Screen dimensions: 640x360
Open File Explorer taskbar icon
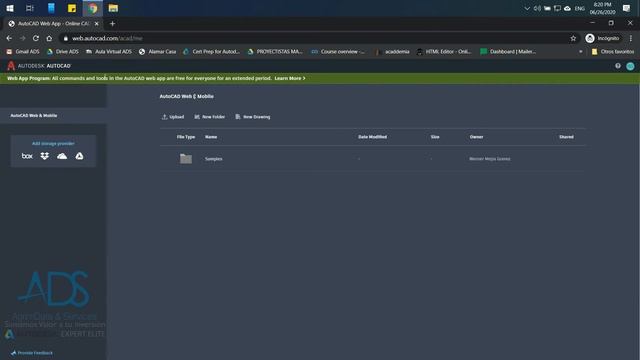pos(113,8)
